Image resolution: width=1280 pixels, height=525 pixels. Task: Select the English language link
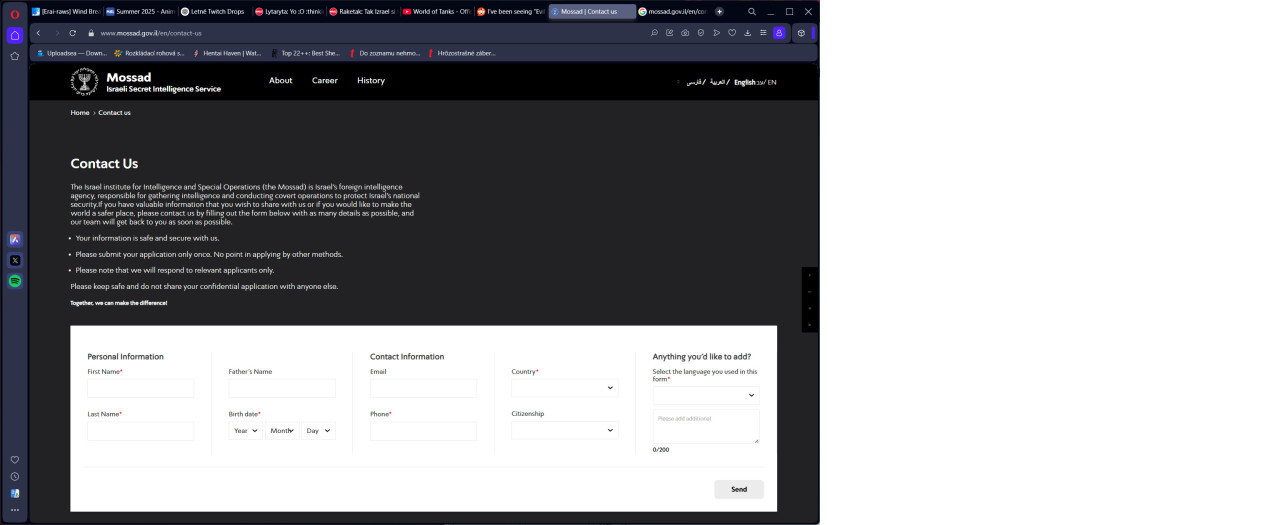click(745, 82)
